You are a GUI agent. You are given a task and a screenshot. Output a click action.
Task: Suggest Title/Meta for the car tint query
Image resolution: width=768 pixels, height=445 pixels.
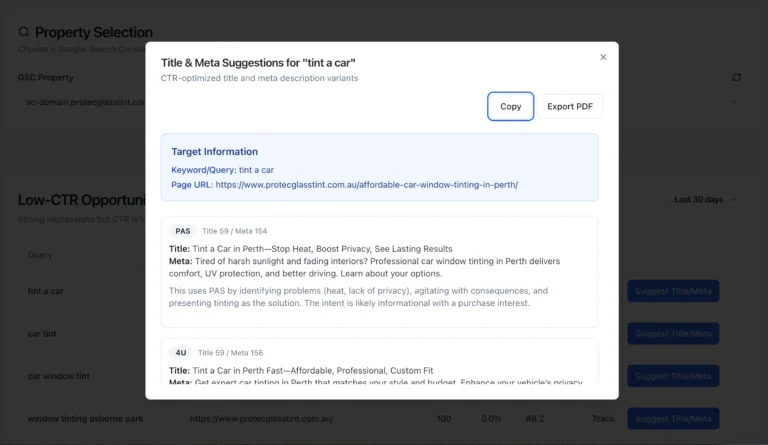(672, 334)
